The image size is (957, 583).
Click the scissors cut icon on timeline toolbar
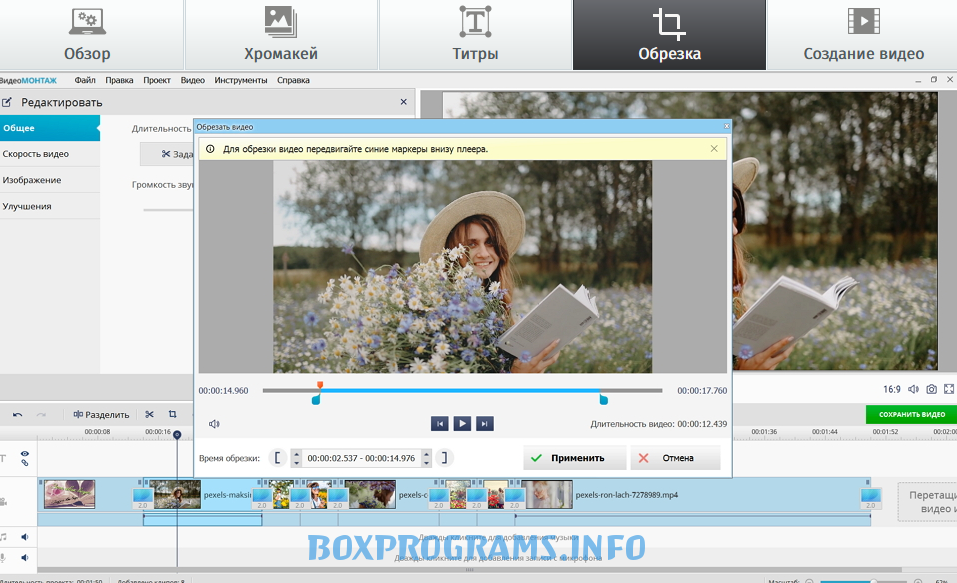(150, 415)
